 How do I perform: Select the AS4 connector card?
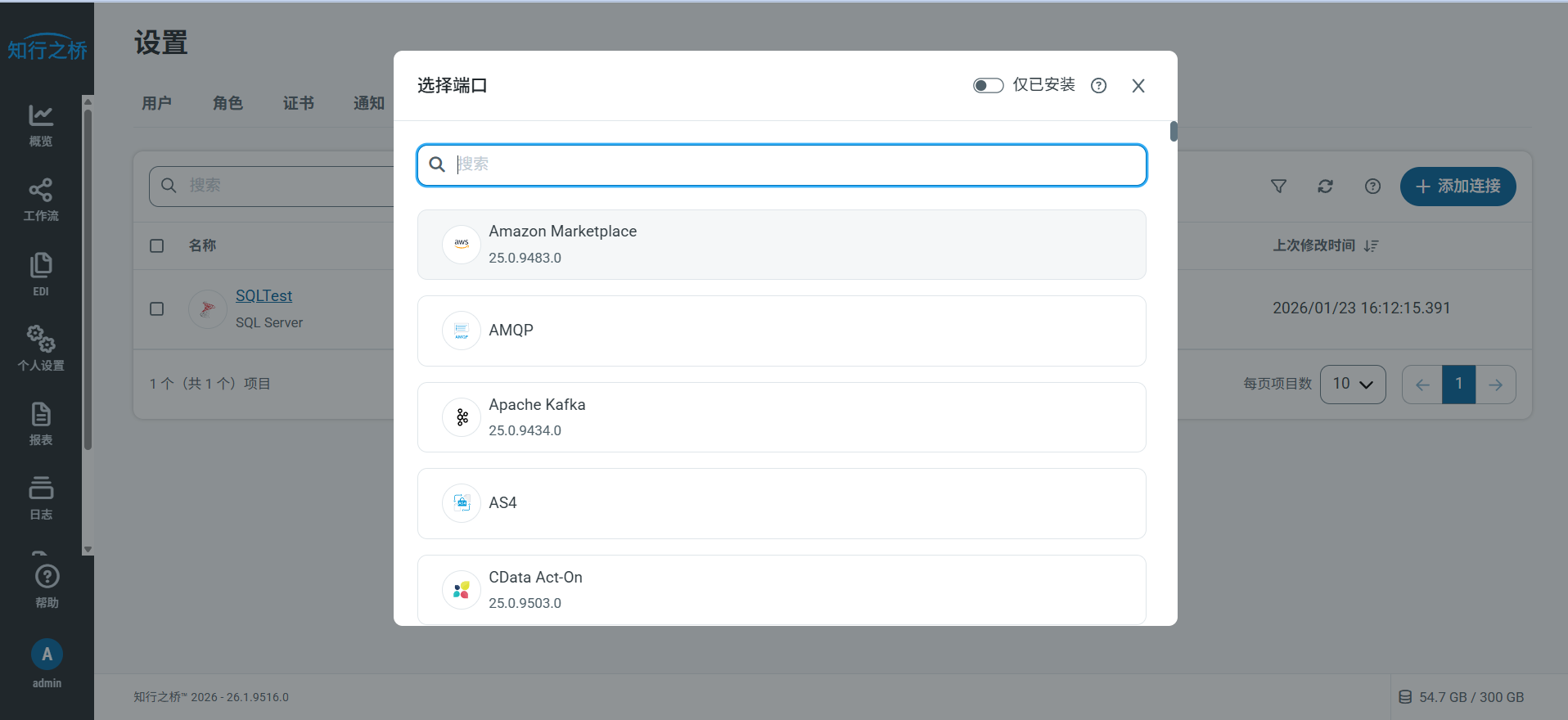tap(782, 503)
